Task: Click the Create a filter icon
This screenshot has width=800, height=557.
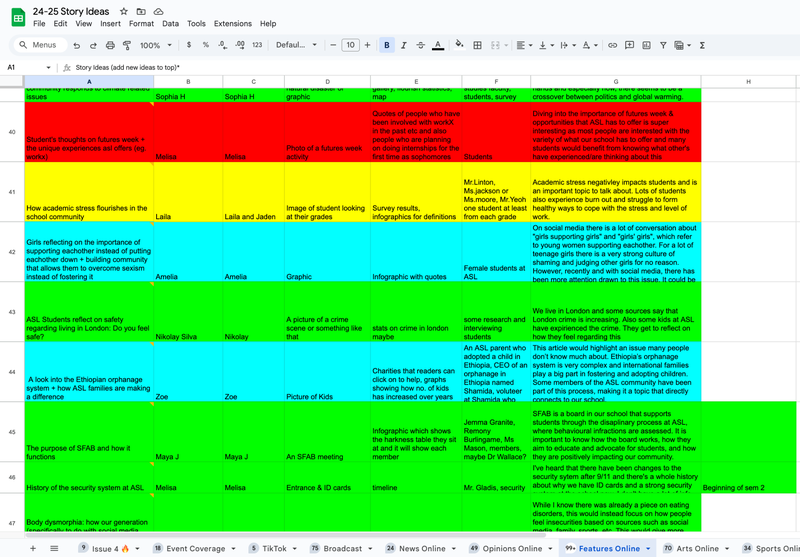Action: 665,45
